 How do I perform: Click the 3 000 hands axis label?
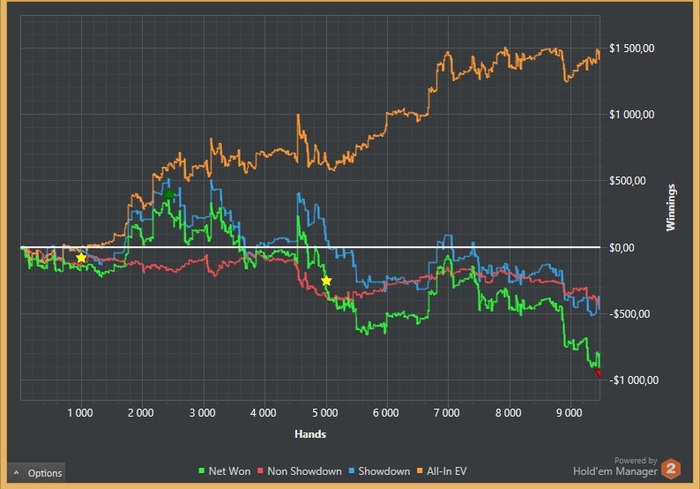(202, 413)
